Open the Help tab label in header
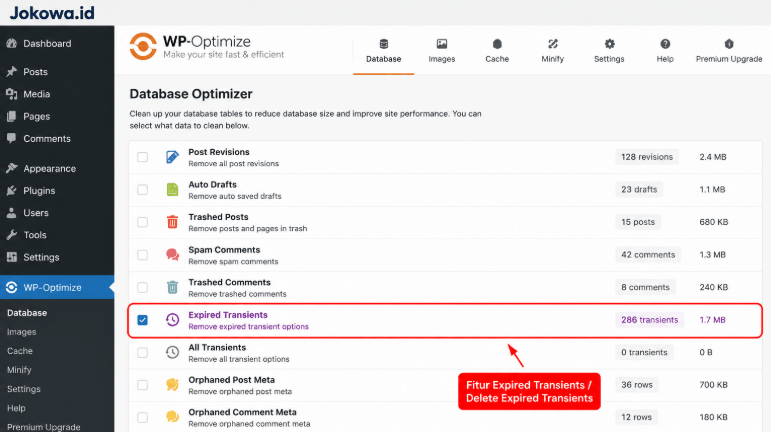The image size is (771, 432). [x=665, y=59]
